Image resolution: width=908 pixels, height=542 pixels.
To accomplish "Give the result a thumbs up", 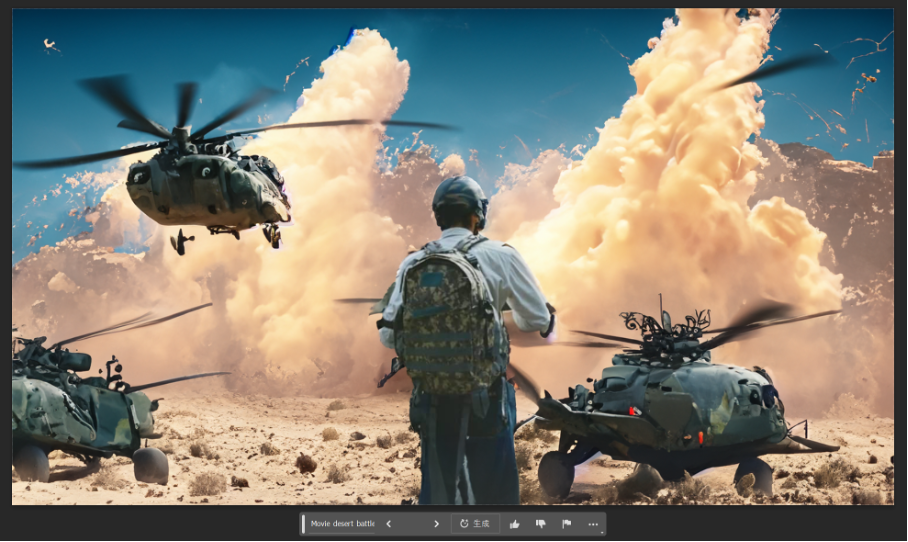I will pyautogui.click(x=514, y=524).
